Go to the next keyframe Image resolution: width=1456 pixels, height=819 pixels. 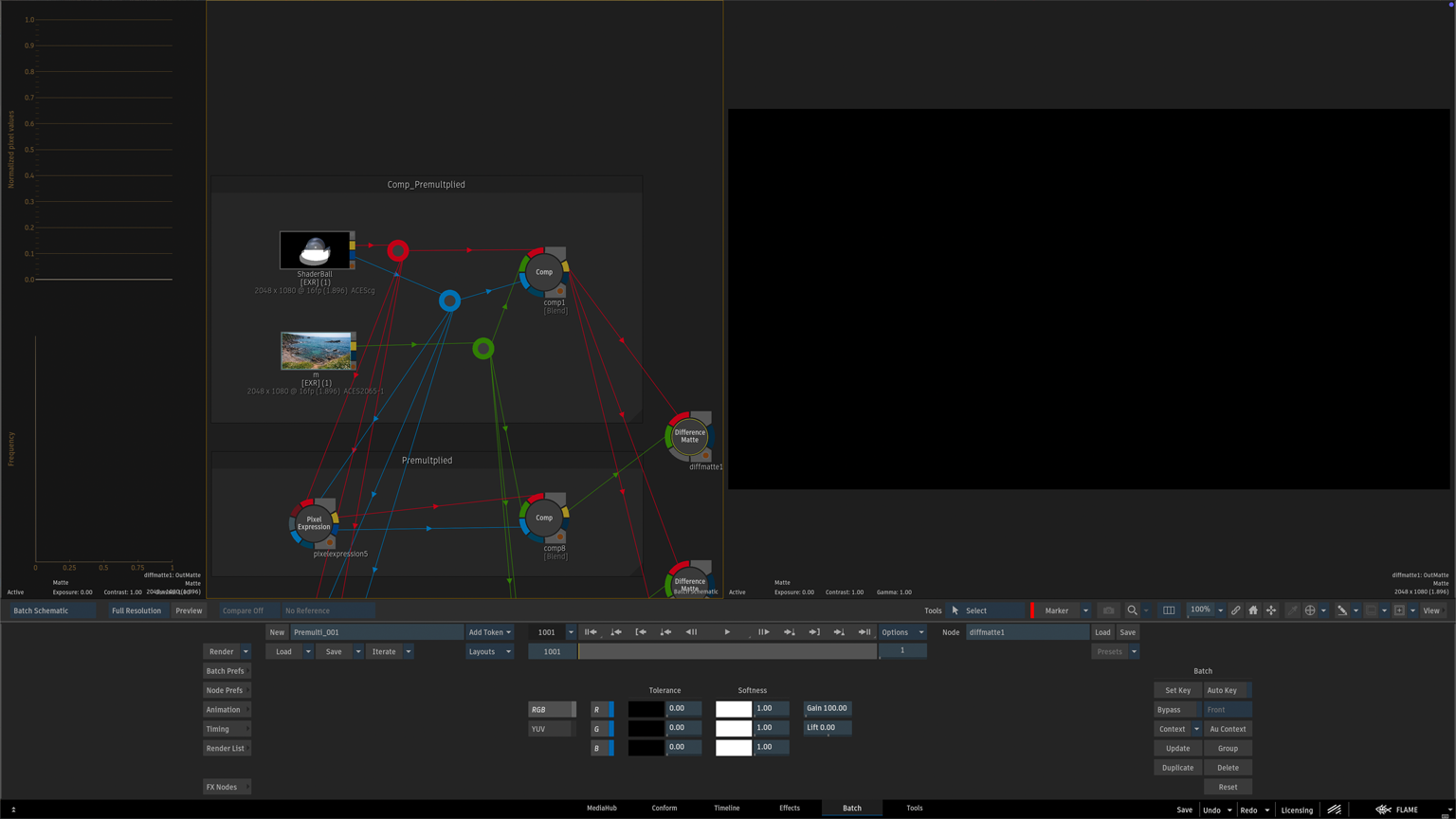pos(789,632)
